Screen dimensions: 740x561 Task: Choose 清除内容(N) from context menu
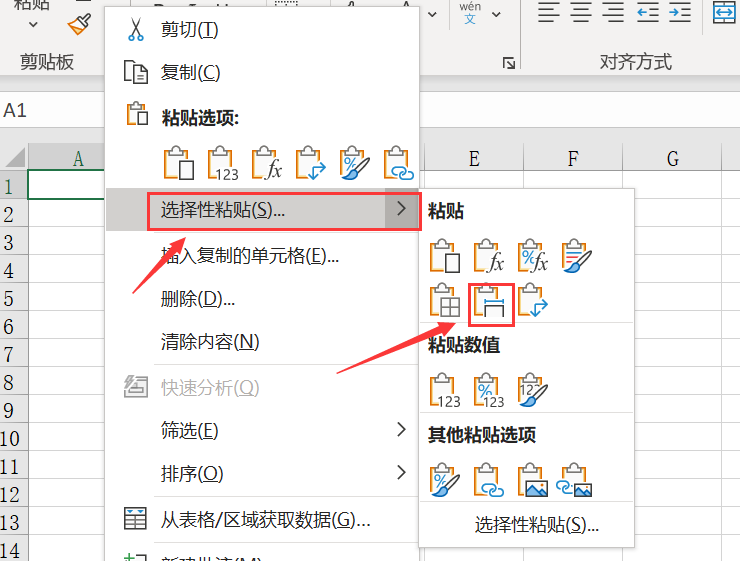click(x=262, y=342)
